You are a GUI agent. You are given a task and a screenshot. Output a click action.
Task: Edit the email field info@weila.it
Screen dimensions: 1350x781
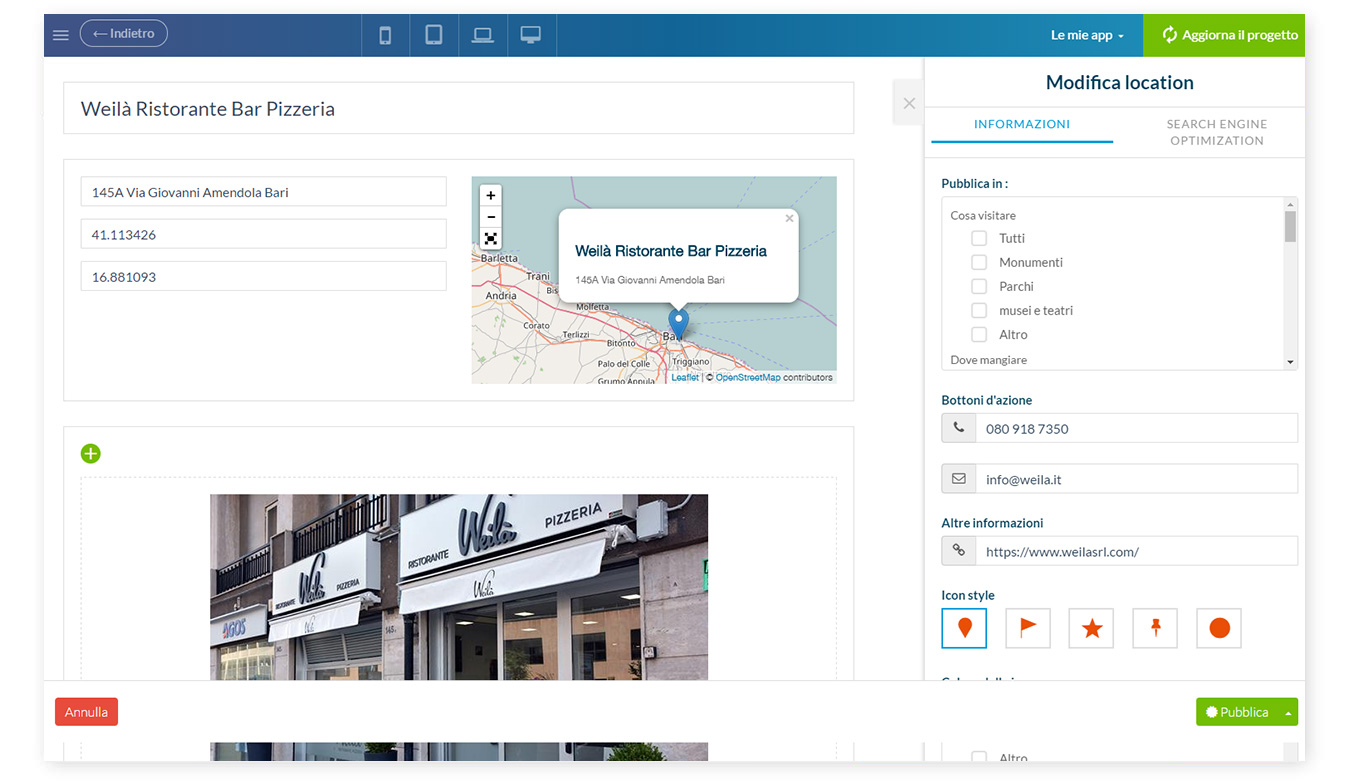tap(1136, 479)
